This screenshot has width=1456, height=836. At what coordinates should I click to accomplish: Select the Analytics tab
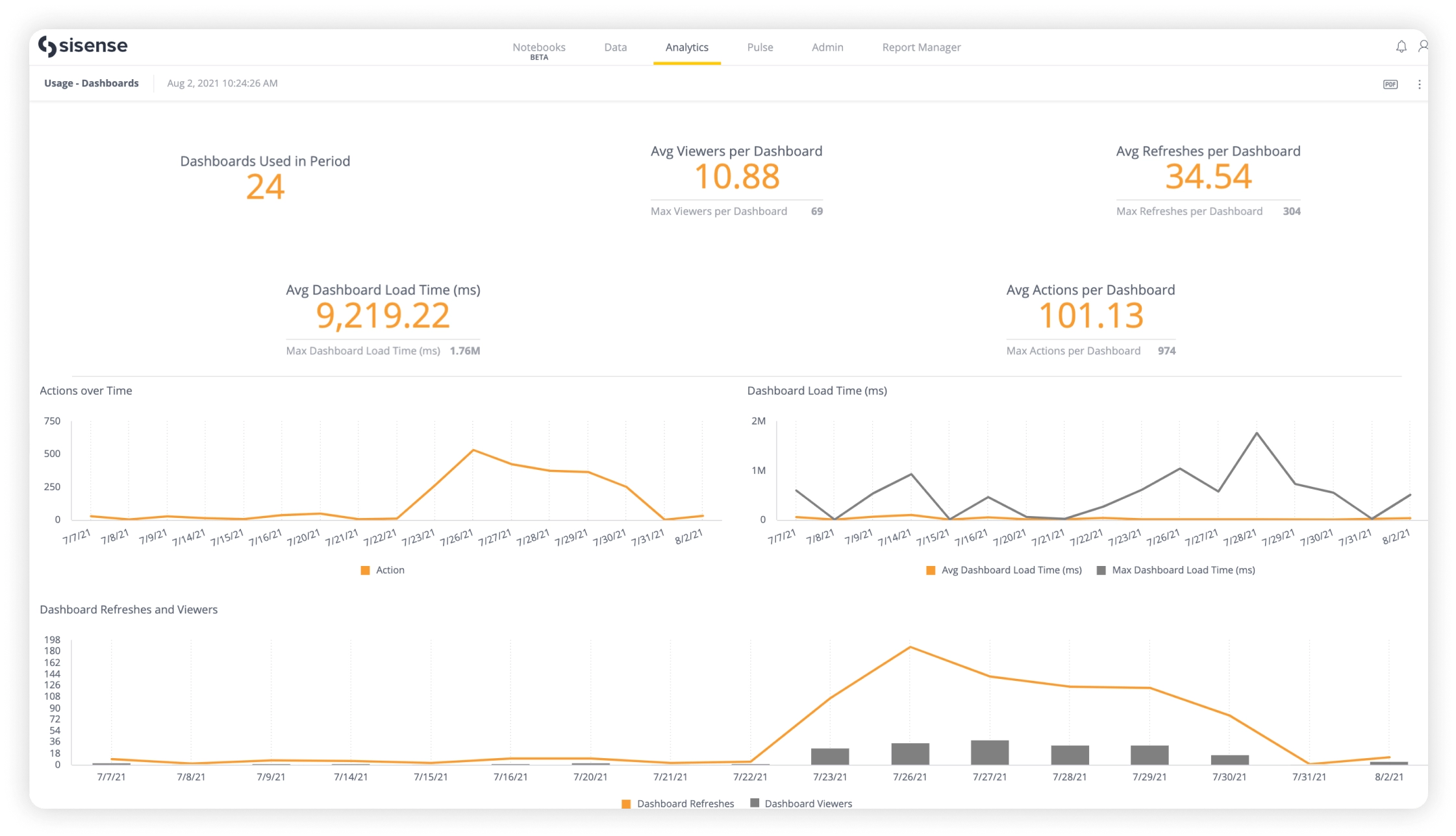pyautogui.click(x=688, y=47)
